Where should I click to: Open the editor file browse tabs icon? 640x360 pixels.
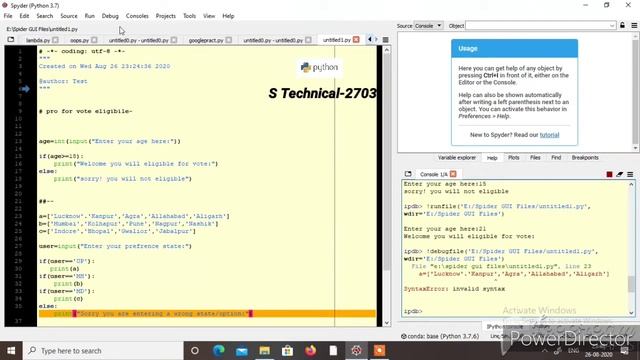point(11,40)
